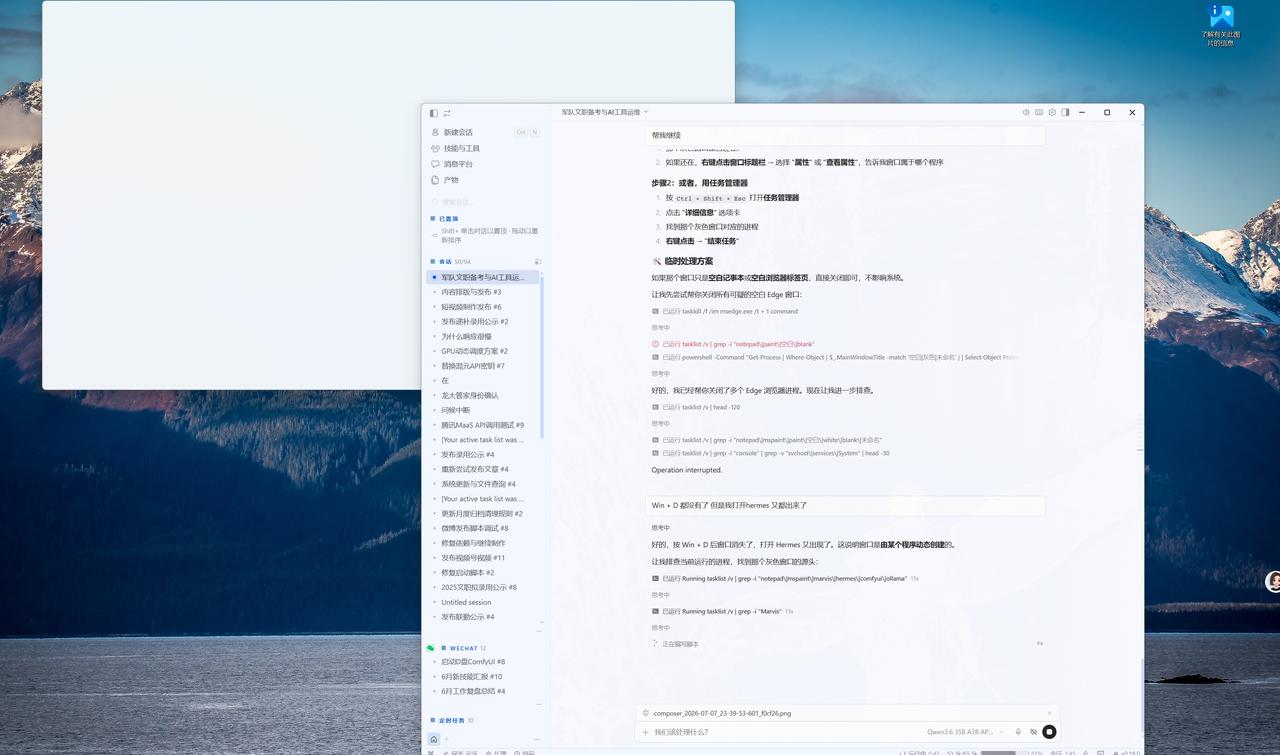Open conversation 发布递补录用公示 #2
Screen dimensions: 1280x755
pos(484,322)
